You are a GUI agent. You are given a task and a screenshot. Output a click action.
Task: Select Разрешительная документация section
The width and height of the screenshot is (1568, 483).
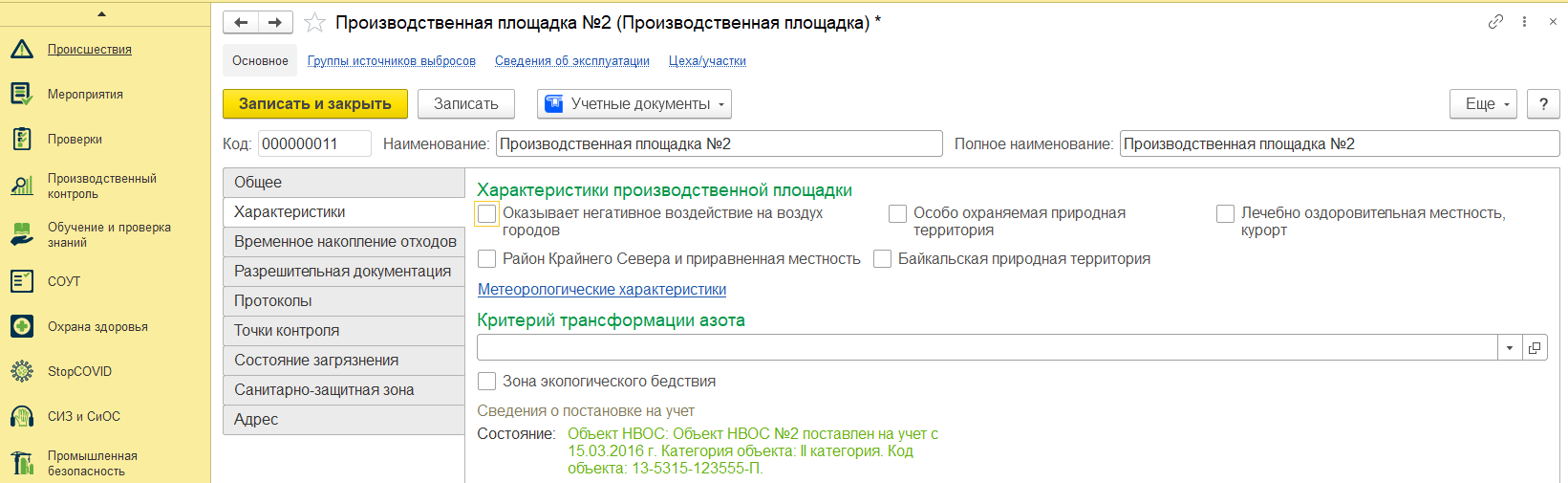(x=344, y=271)
